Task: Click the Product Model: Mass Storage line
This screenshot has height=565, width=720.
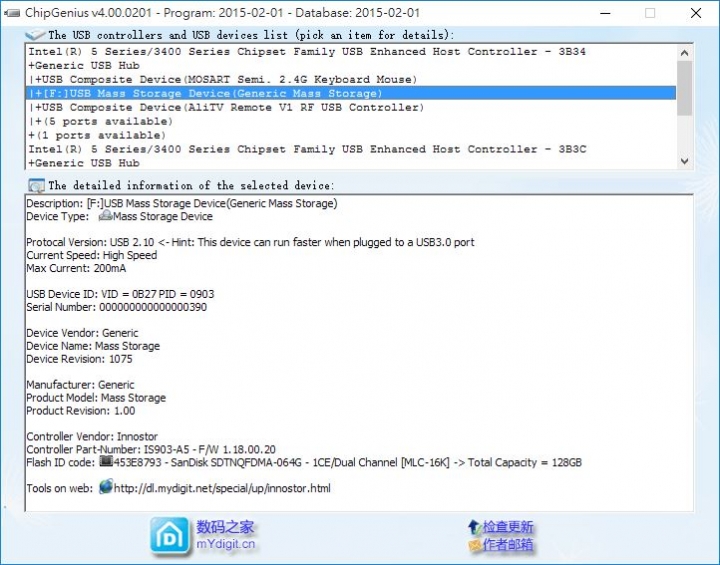Action: [96, 398]
